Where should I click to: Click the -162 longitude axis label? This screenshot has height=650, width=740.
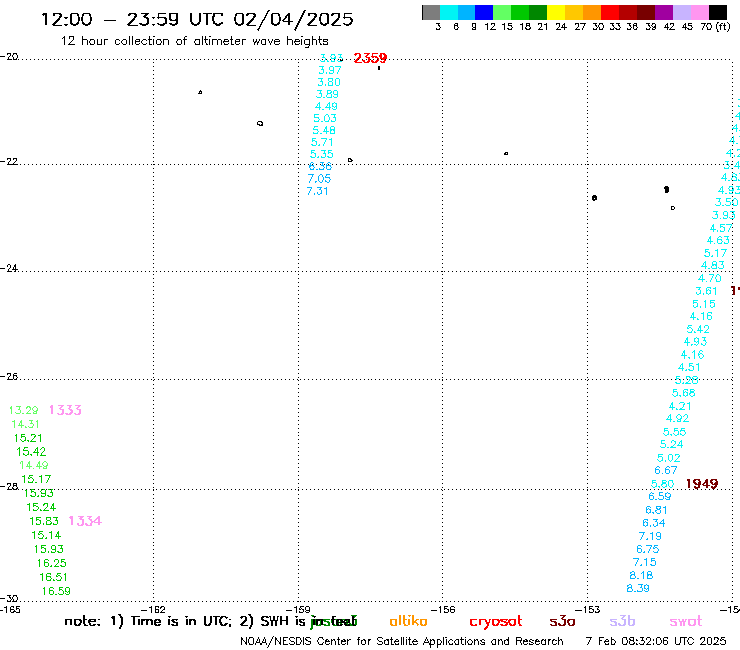[153, 609]
